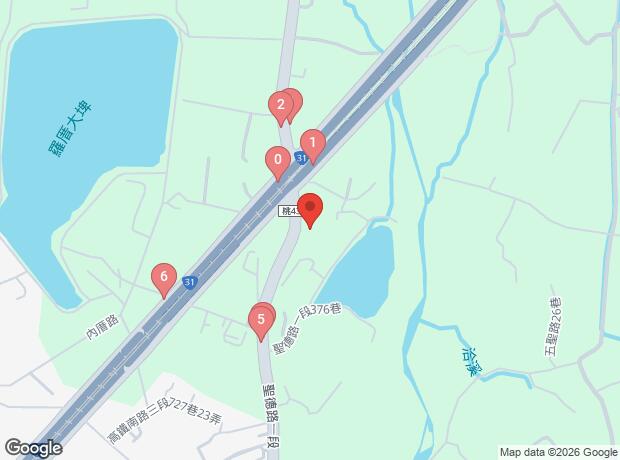
Task: Click the route 31 shield beside marker 6
Action: pyautogui.click(x=190, y=282)
